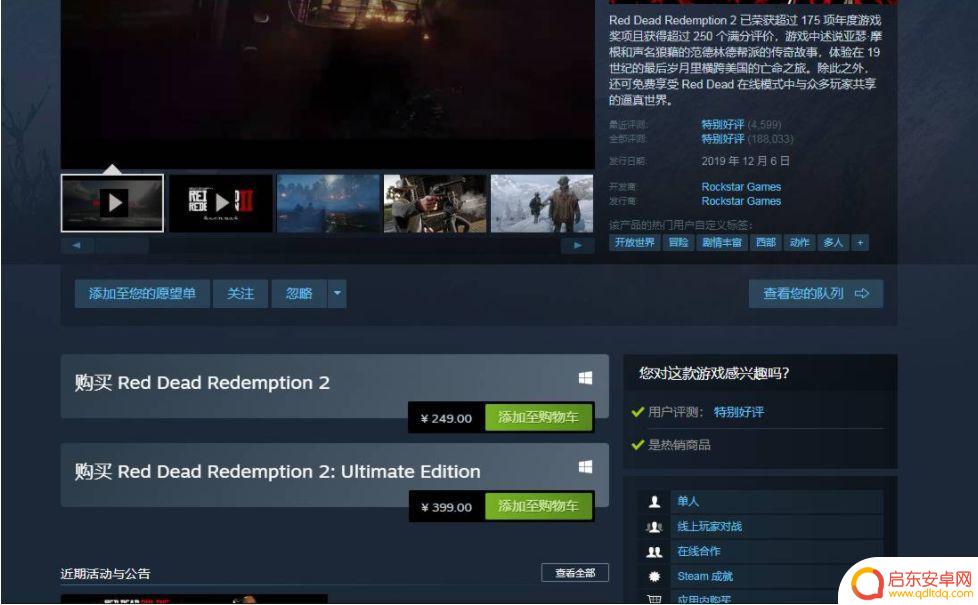978x605 pixels.
Task: Click 查看全部 view all announcements button
Action: coord(575,573)
